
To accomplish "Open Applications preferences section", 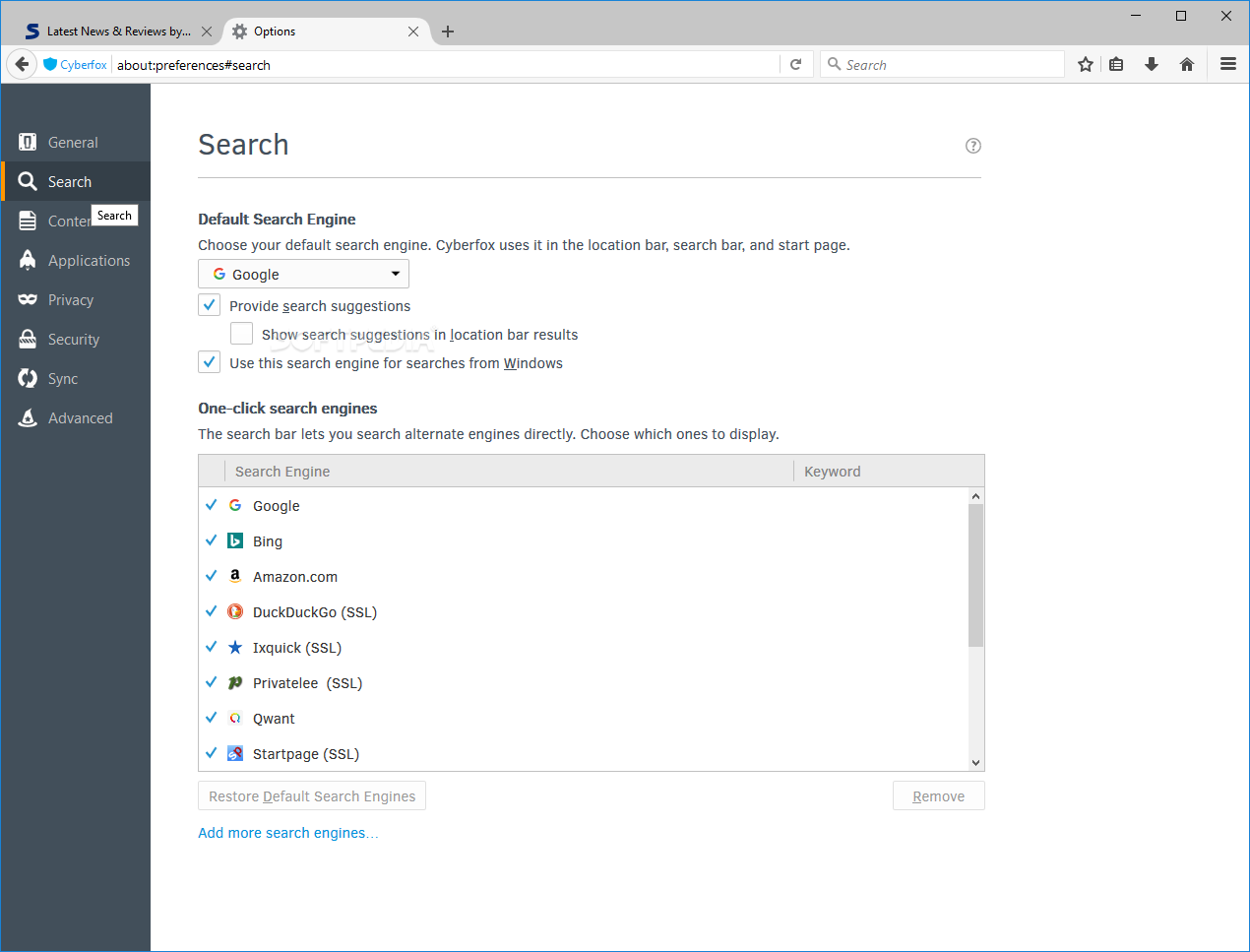I will point(76,261).
